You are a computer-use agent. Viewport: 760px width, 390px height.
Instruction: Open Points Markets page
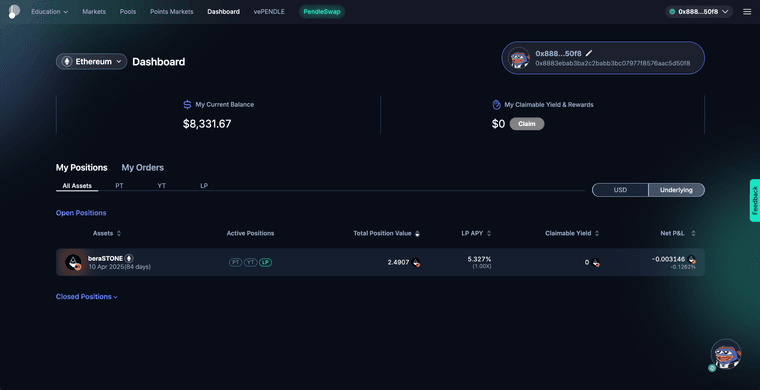172,12
